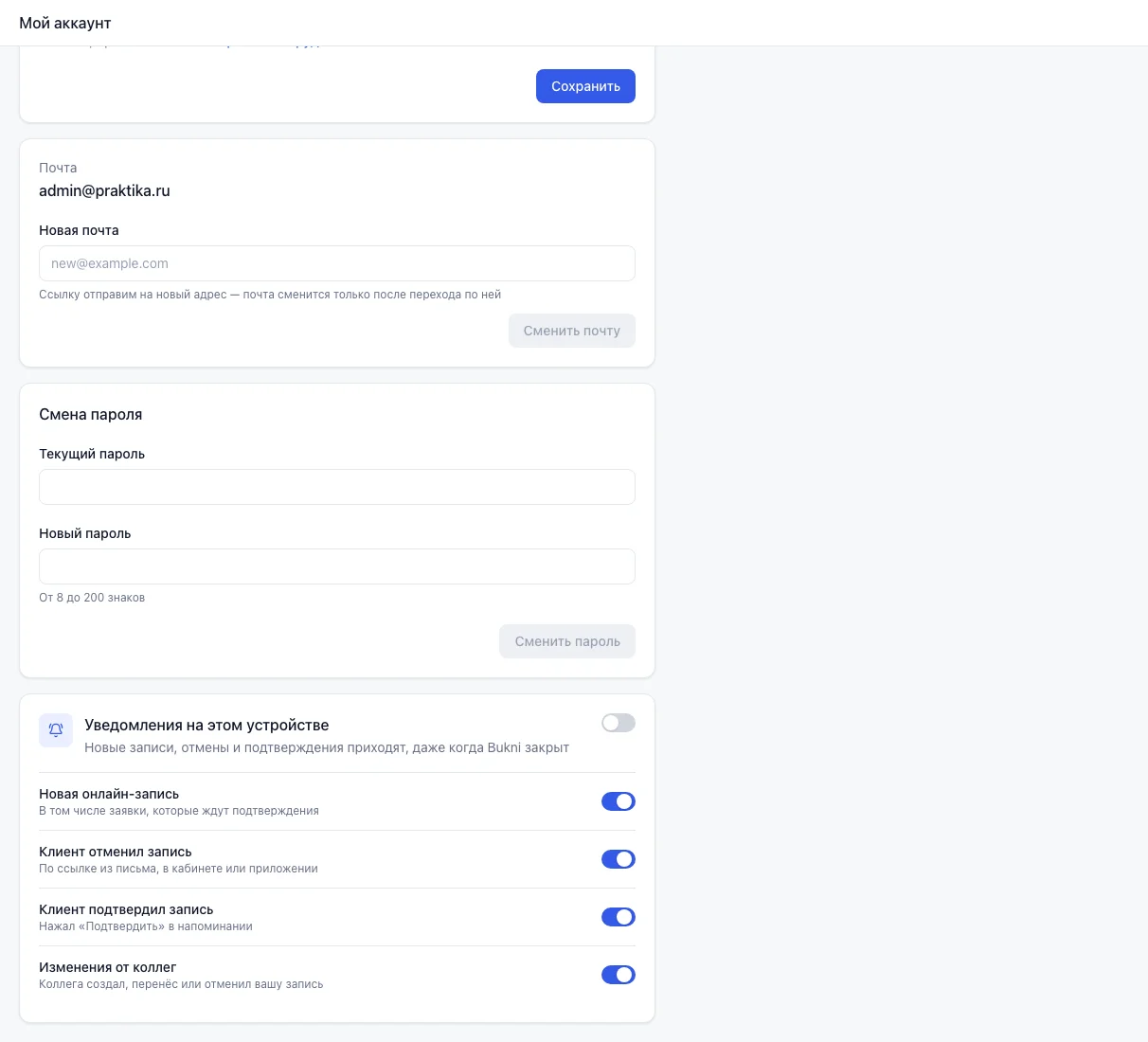Click the «Клиент отменил запись» label
Viewport: 1148px width, 1042px height.
point(116,852)
